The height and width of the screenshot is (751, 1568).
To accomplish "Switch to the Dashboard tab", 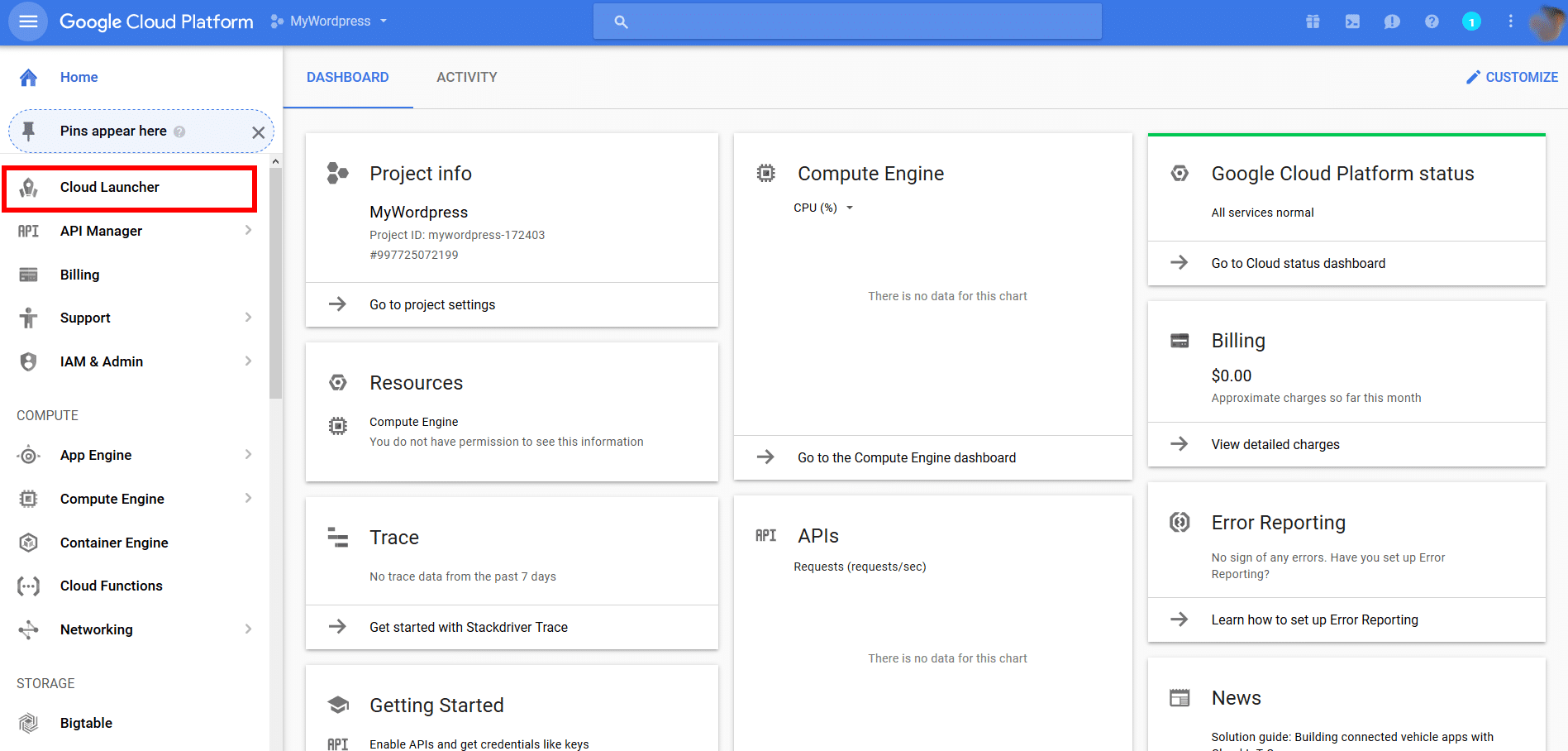I will [348, 77].
